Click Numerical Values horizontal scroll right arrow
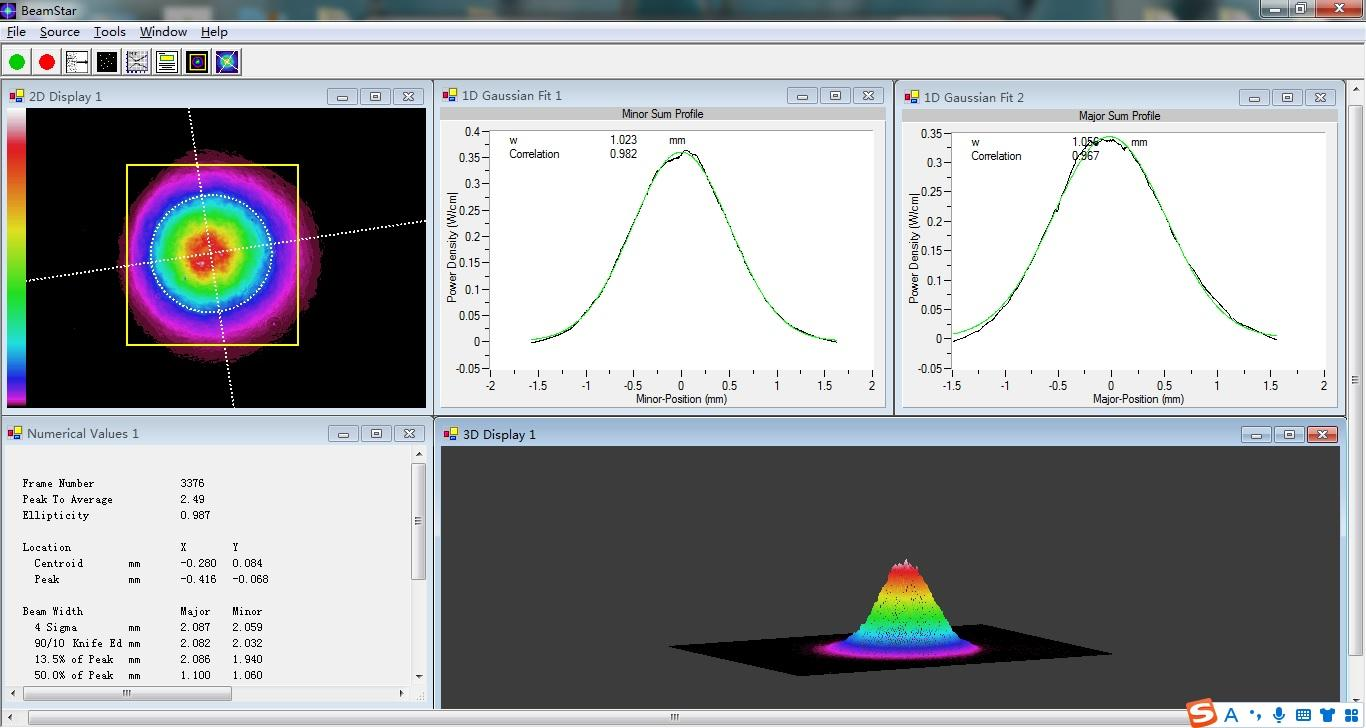 (x=402, y=693)
